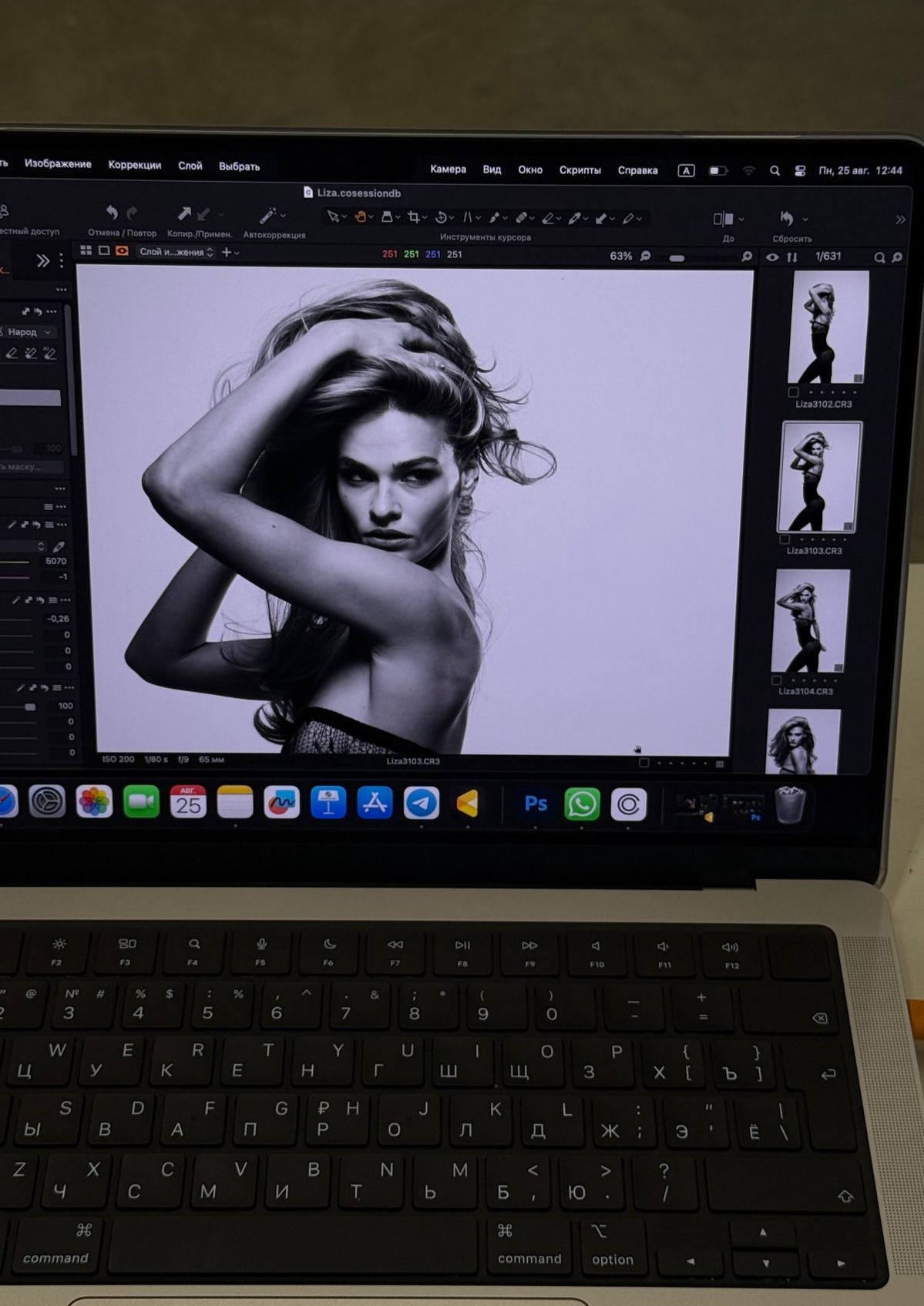Click the Redo arrow in the toolbar

click(132, 212)
